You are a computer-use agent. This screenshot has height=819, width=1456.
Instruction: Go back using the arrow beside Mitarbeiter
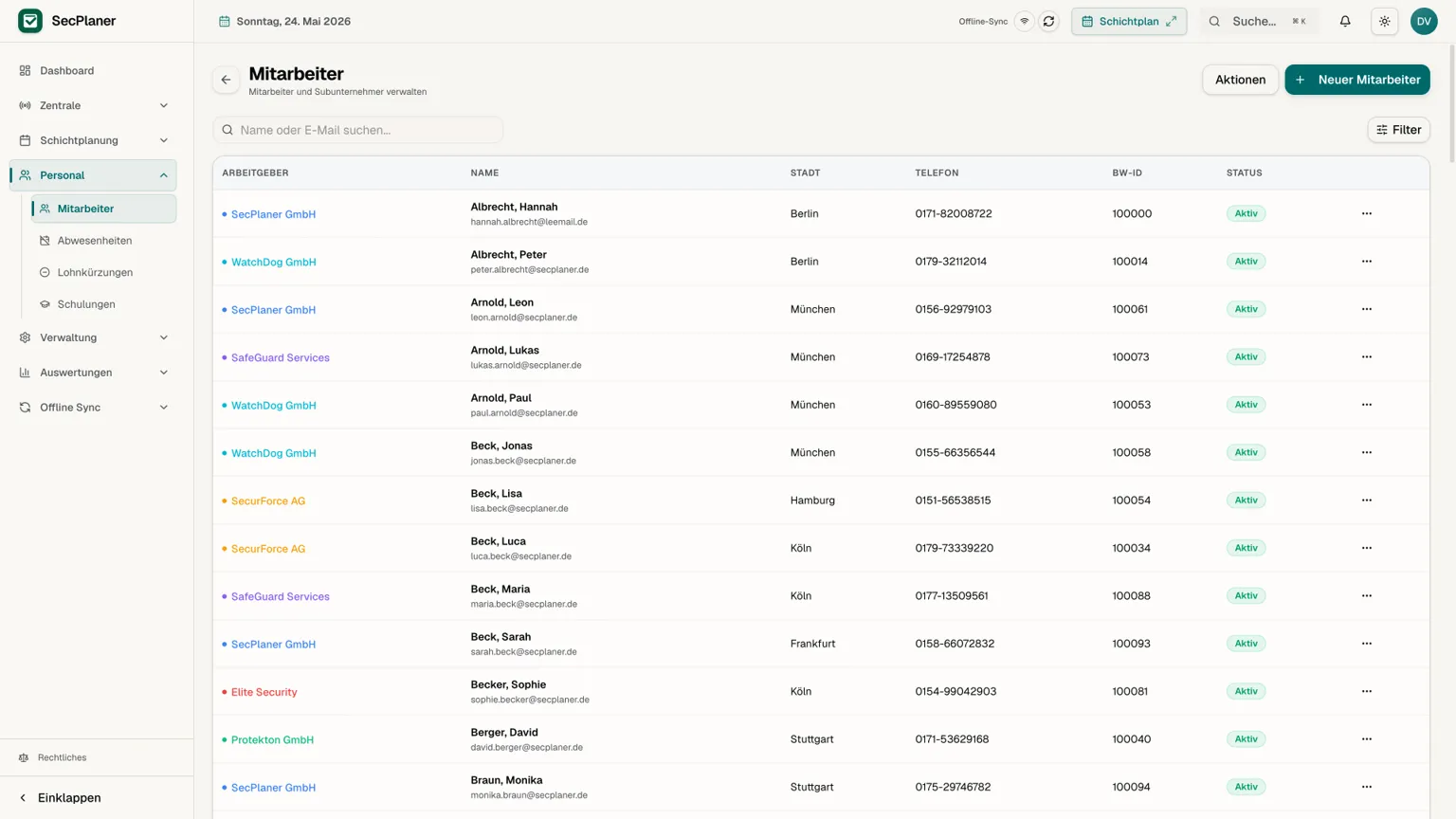226,80
